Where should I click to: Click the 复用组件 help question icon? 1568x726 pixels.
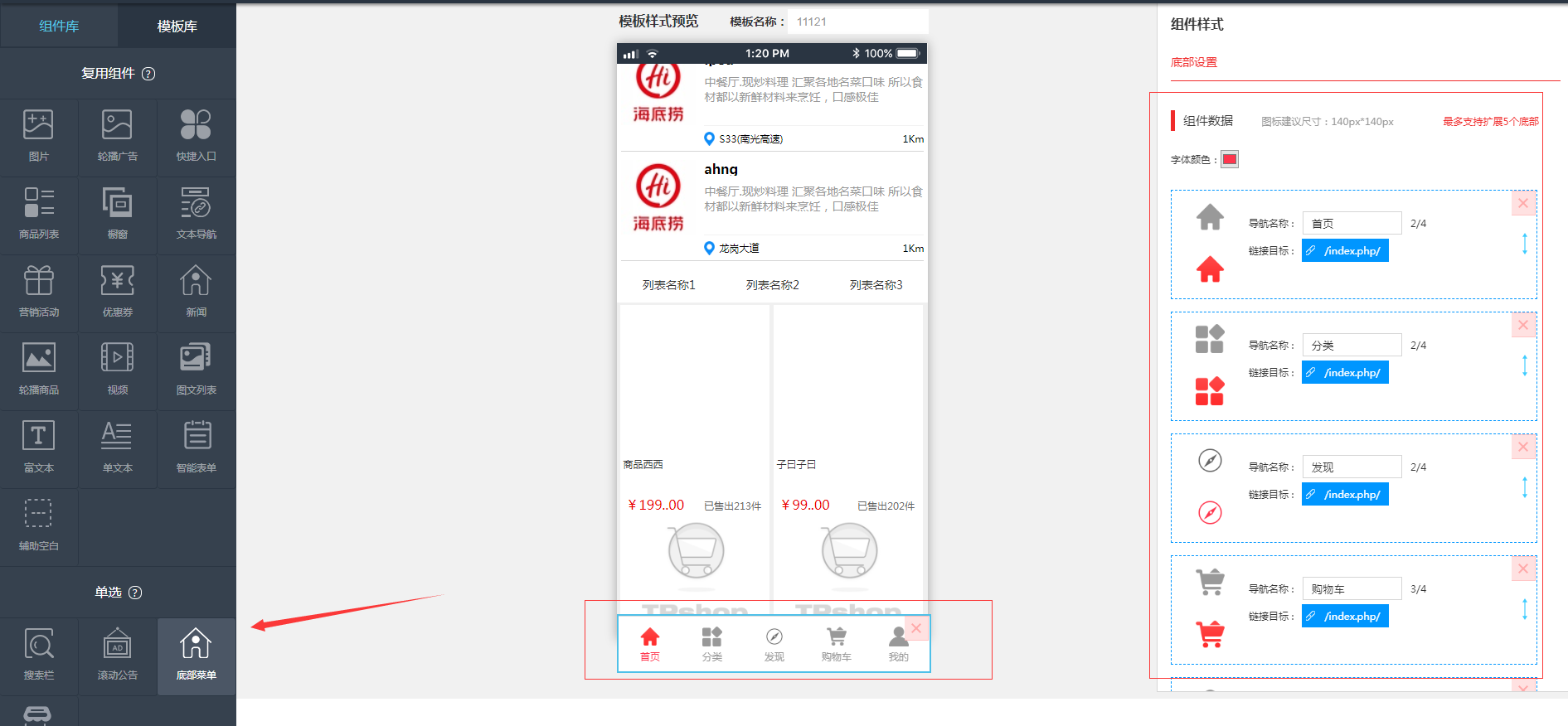coord(148,74)
